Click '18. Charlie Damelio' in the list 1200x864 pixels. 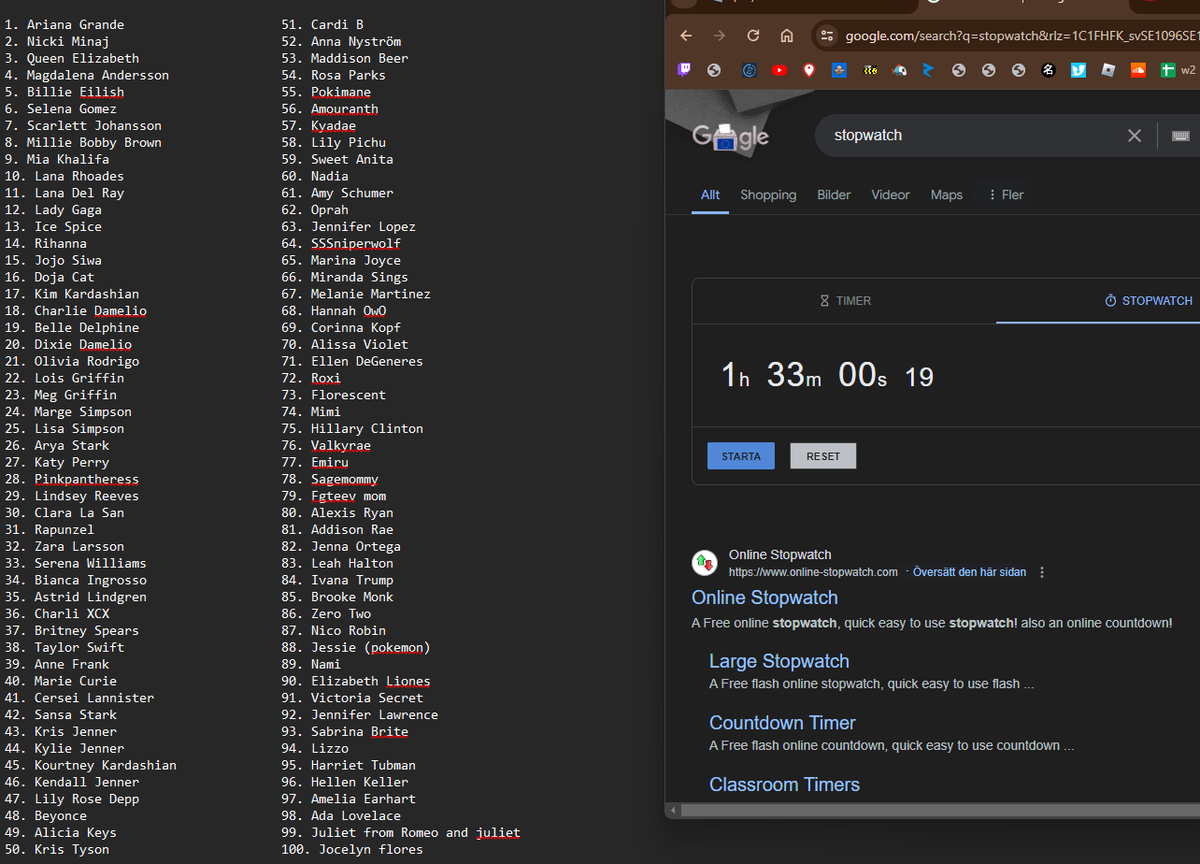[x=75, y=311]
